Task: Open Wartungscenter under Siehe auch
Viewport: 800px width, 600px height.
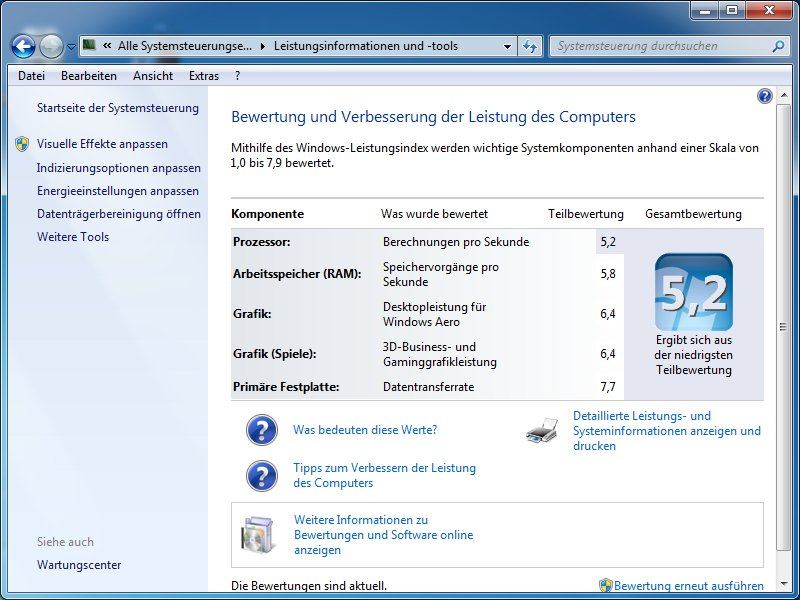Action: click(79, 565)
